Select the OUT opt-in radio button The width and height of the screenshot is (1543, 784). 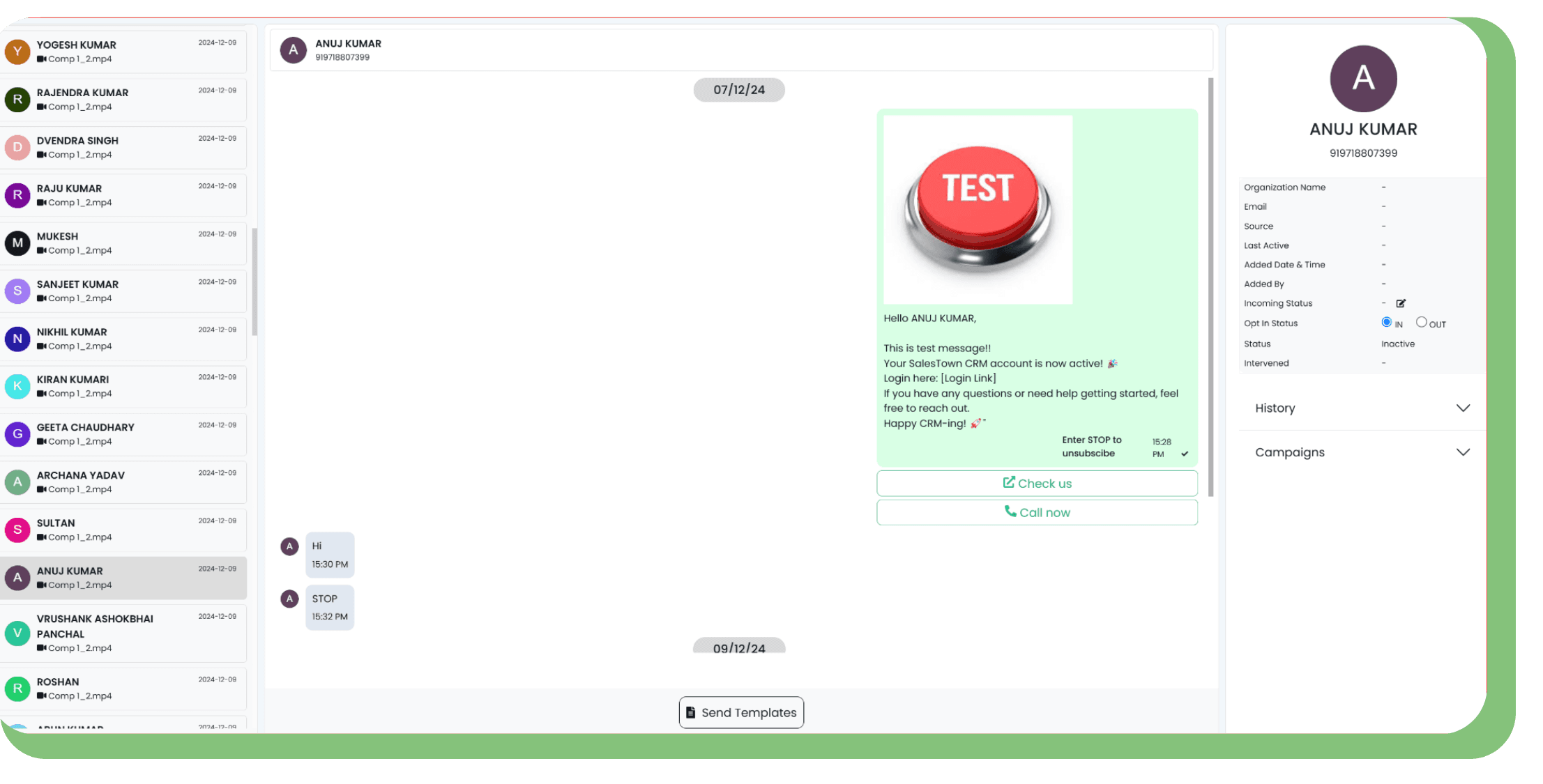click(x=1421, y=322)
